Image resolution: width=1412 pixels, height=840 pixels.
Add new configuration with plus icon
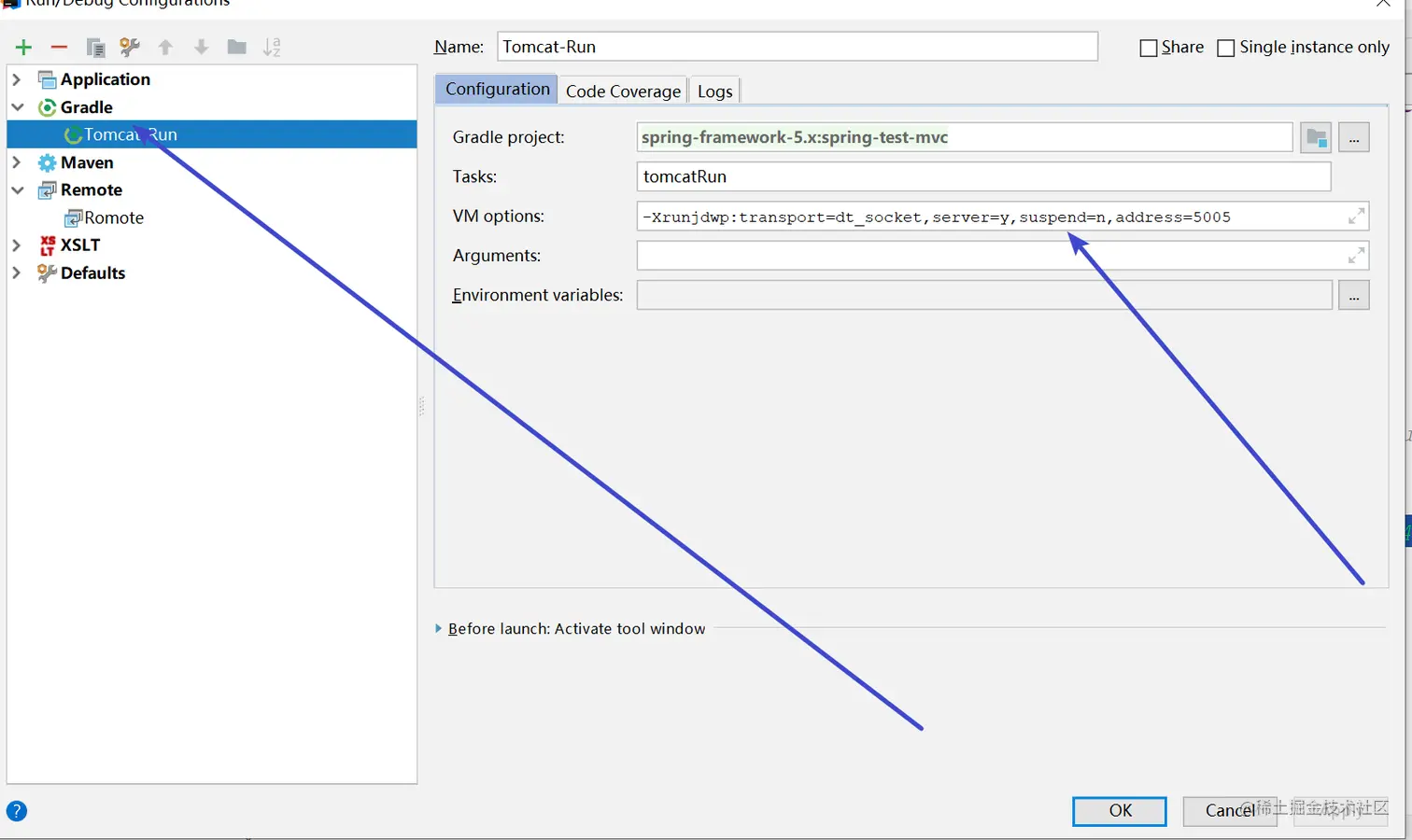click(23, 47)
